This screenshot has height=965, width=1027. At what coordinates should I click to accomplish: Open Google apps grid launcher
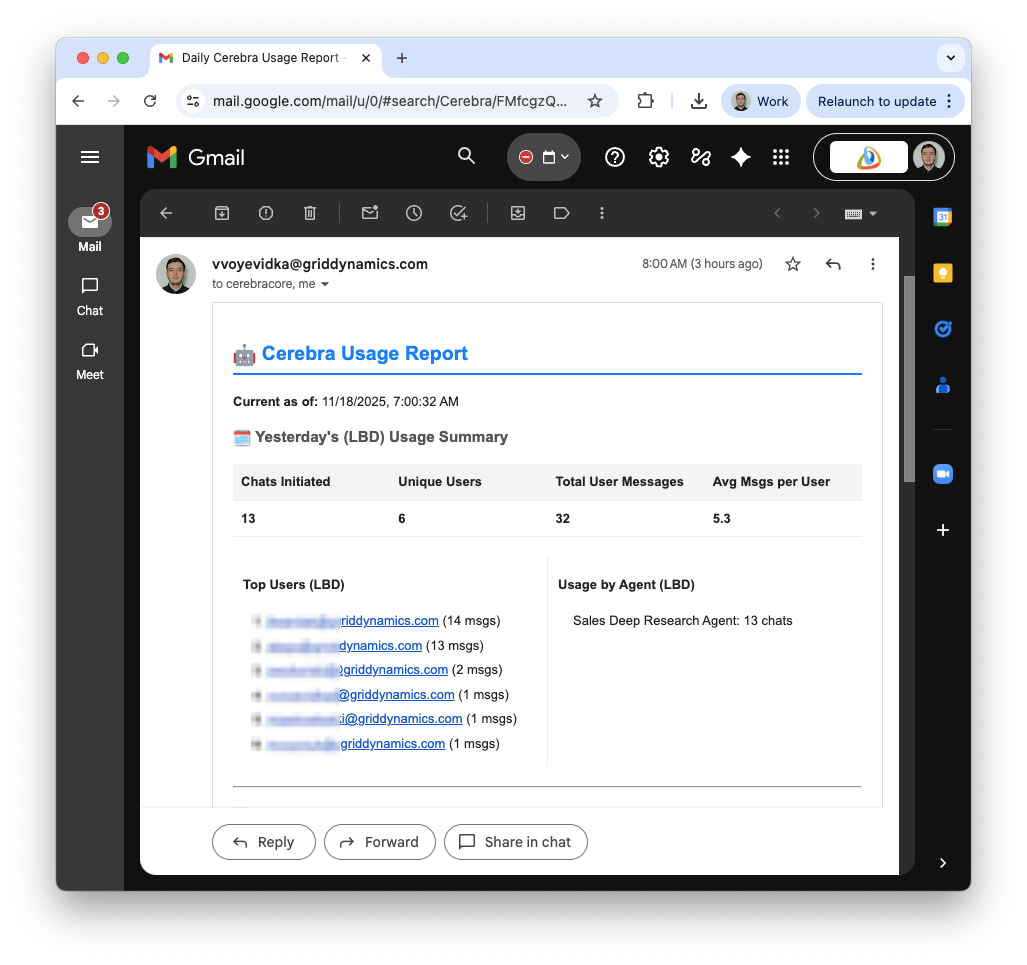tap(781, 157)
